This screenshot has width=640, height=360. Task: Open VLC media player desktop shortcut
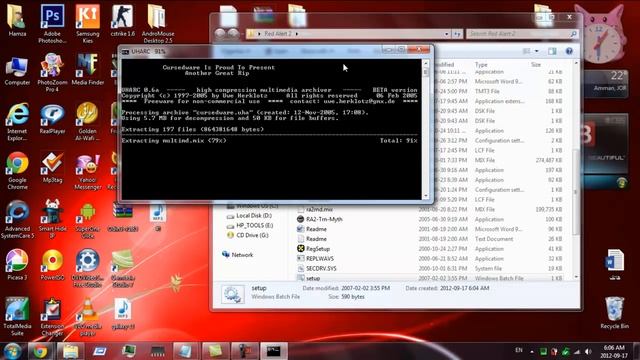click(87, 317)
